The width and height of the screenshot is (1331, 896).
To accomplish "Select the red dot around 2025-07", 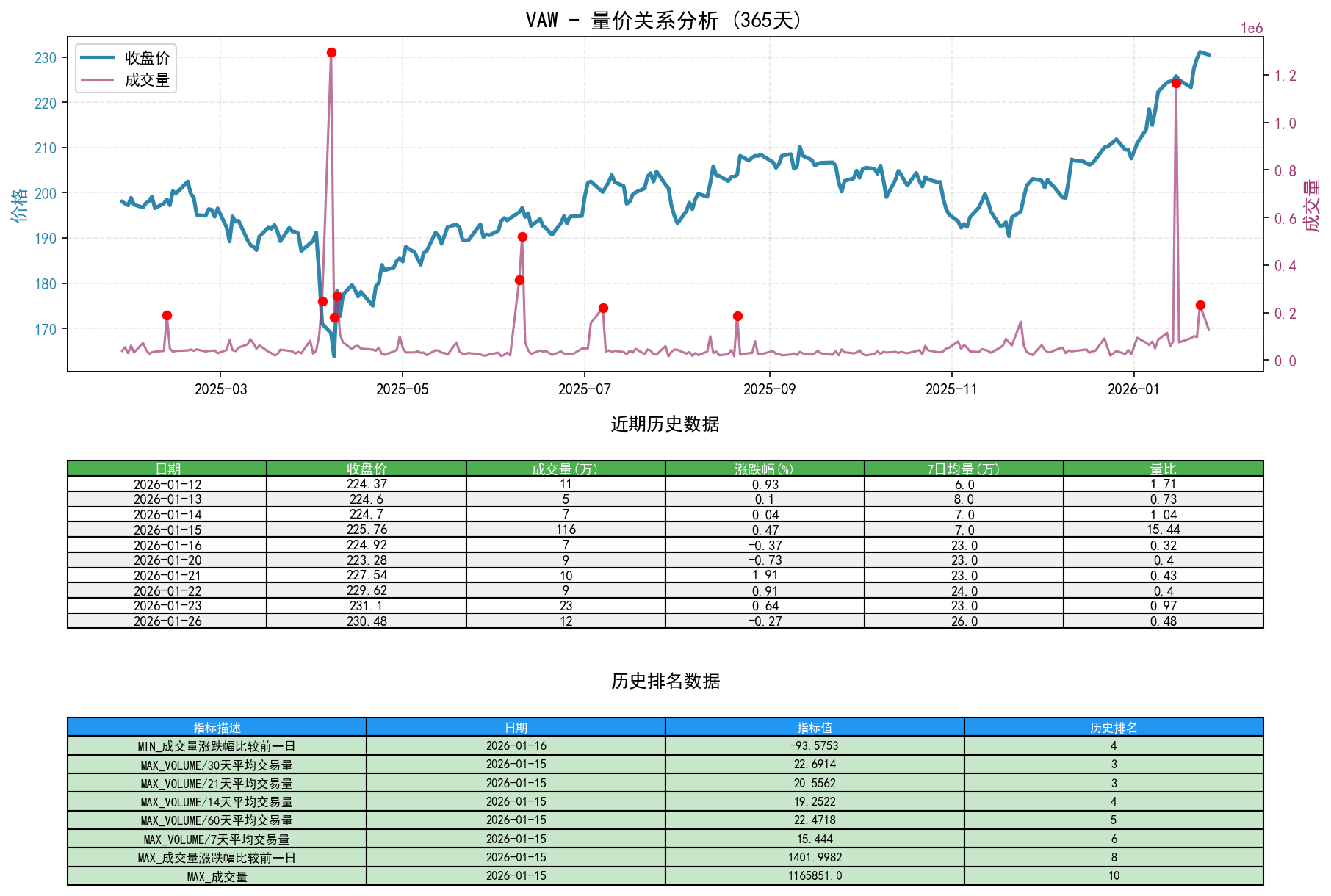I will 603,308.
